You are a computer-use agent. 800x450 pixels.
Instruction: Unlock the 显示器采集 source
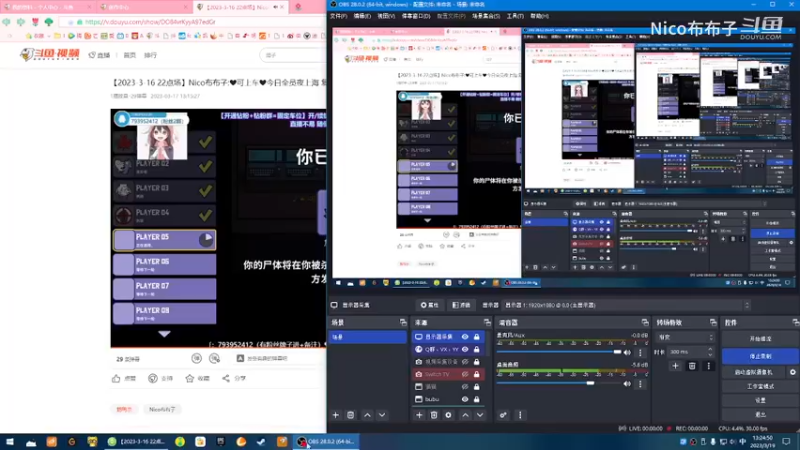pos(477,337)
